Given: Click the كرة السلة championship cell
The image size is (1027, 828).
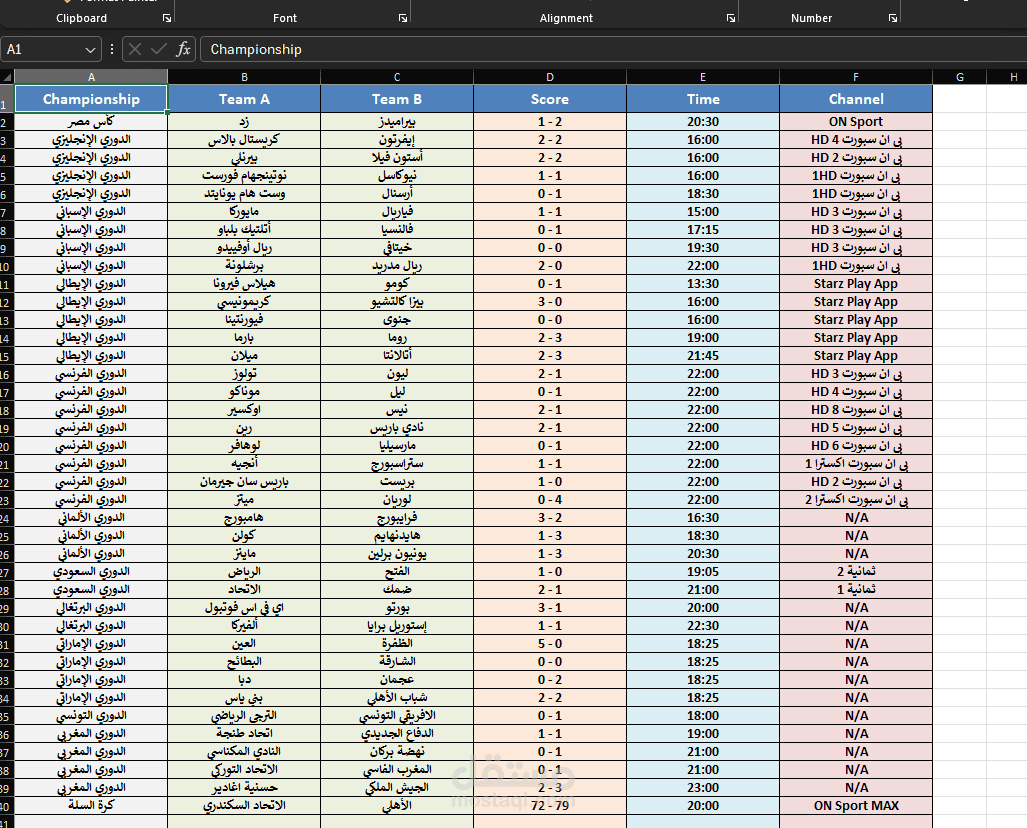Looking at the screenshot, I should [91, 806].
